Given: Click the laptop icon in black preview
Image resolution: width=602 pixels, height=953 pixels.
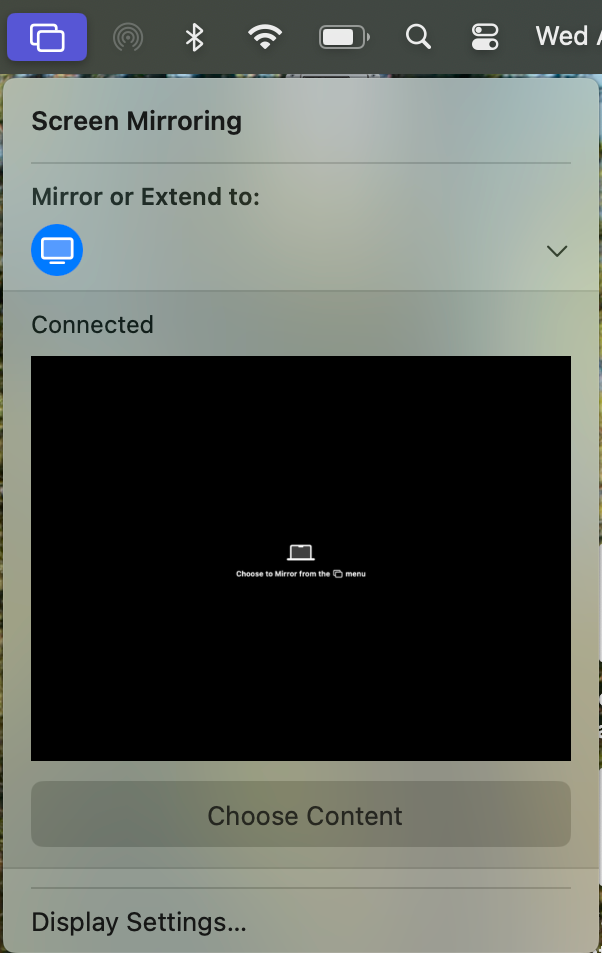Looking at the screenshot, I should tap(300, 552).
